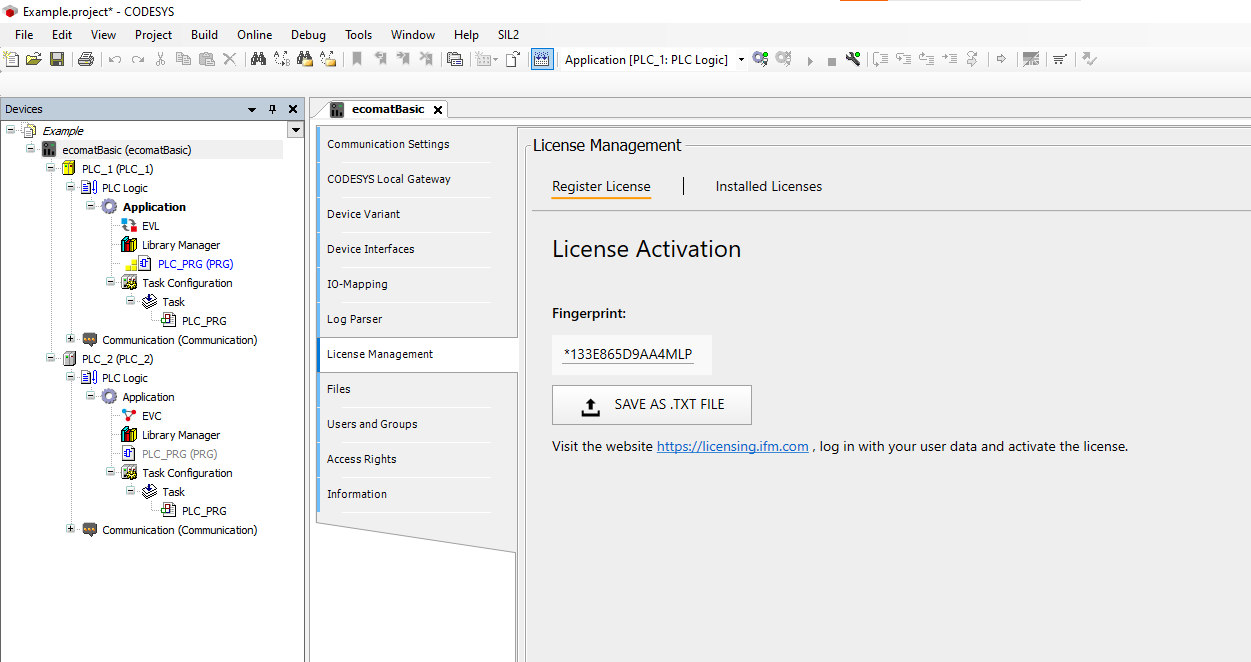The image size is (1251, 662).
Task: Click the EVC icon under PLC_2
Action: pos(129,416)
